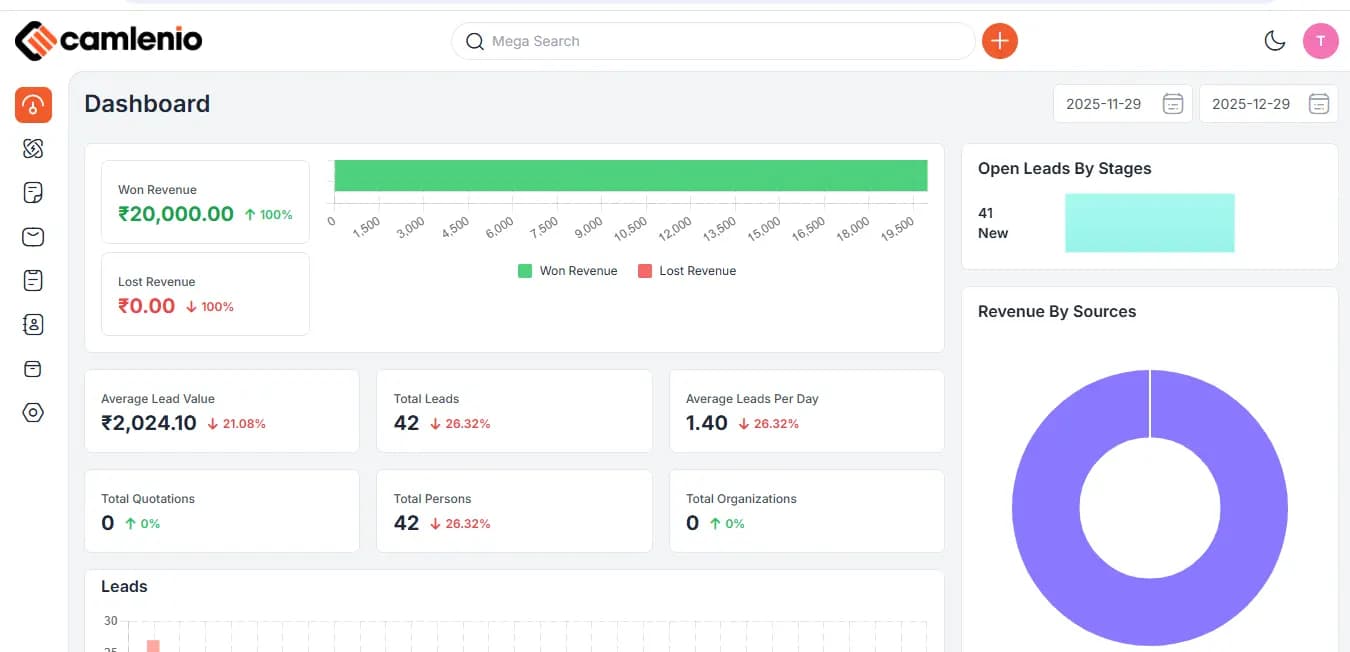This screenshot has width=1350, height=652.
Task: Click the "Total Persons" label
Action: coord(433,499)
